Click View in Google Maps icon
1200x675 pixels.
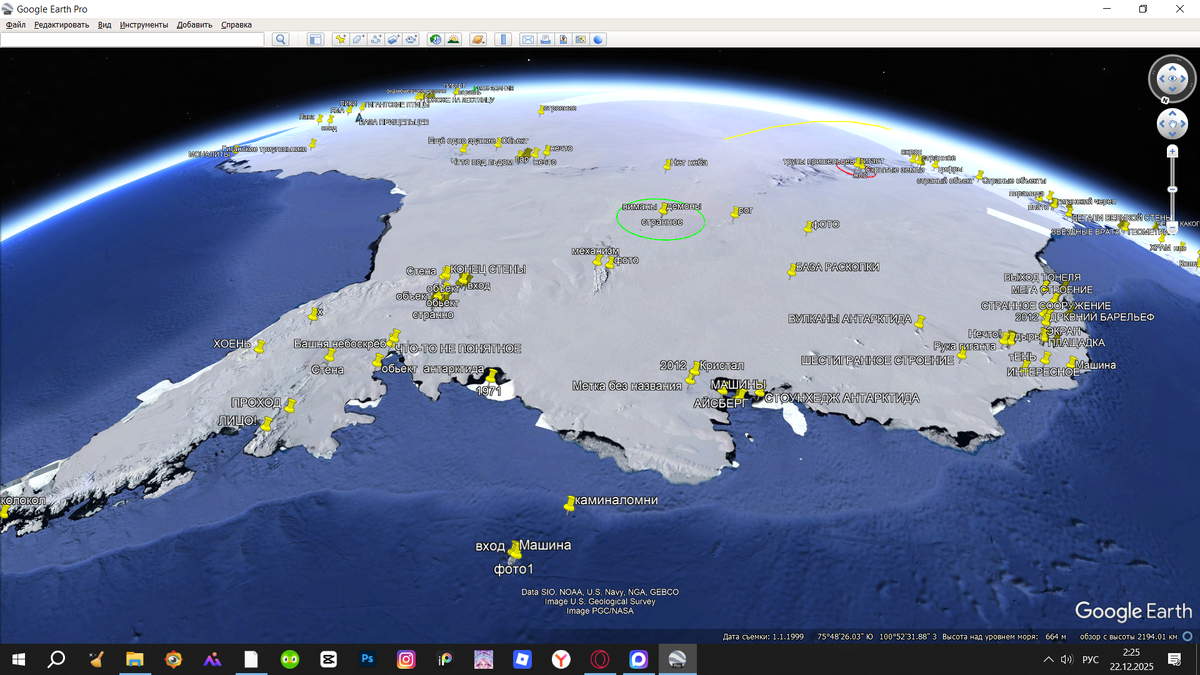pos(581,40)
